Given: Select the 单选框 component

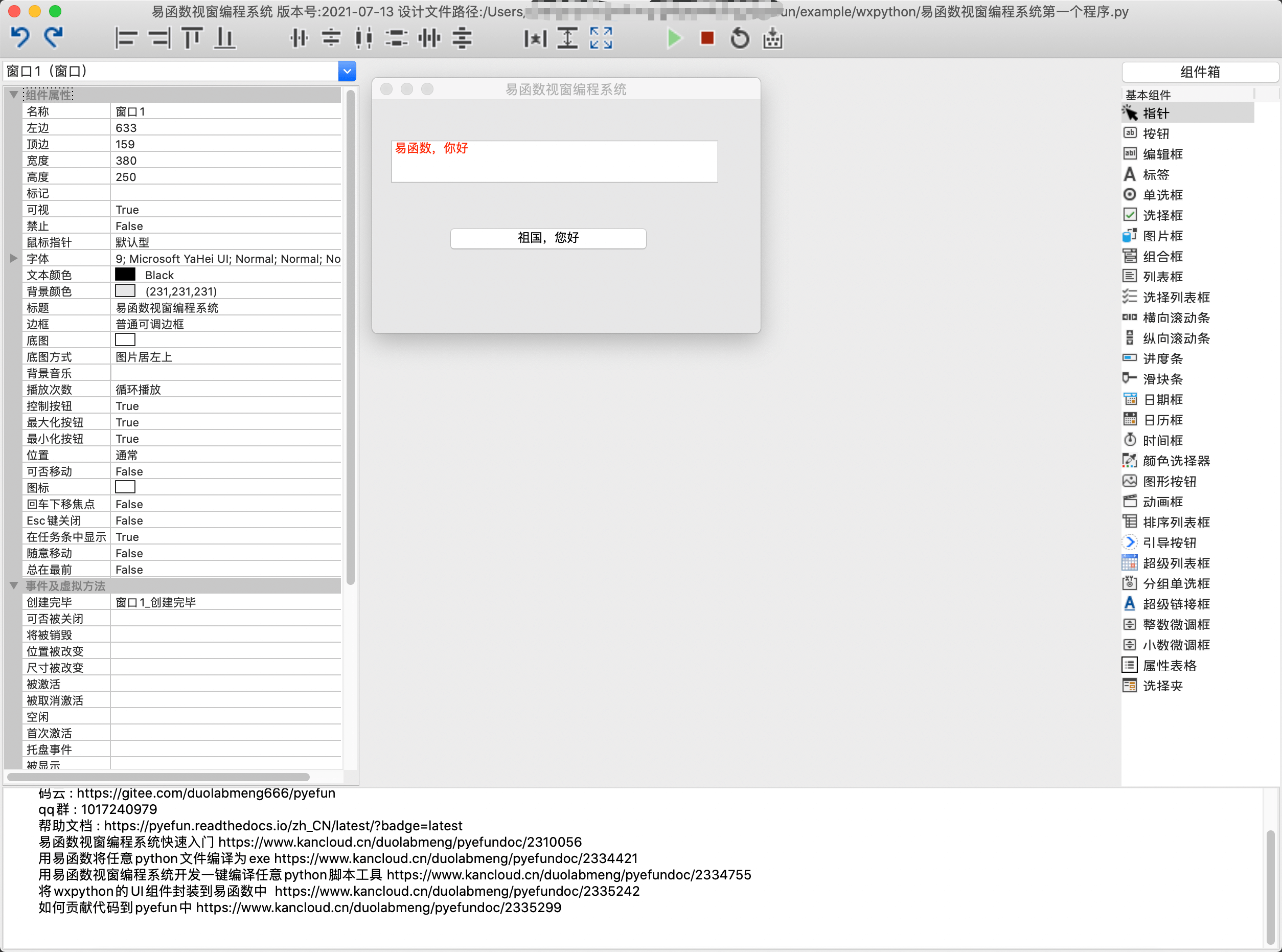Looking at the screenshot, I should pyautogui.click(x=1187, y=195).
